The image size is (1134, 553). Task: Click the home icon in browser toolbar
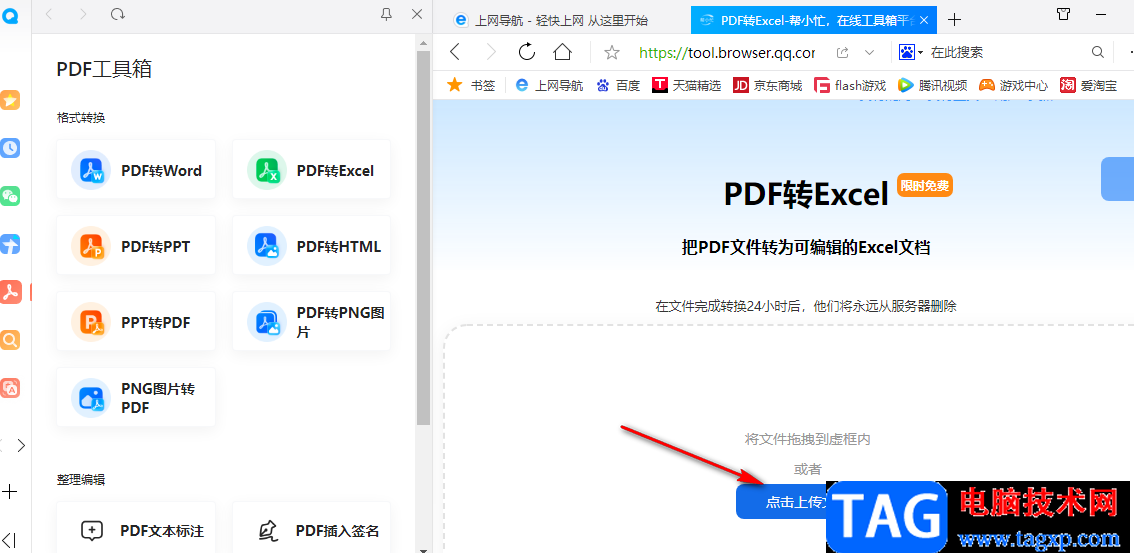(x=563, y=52)
